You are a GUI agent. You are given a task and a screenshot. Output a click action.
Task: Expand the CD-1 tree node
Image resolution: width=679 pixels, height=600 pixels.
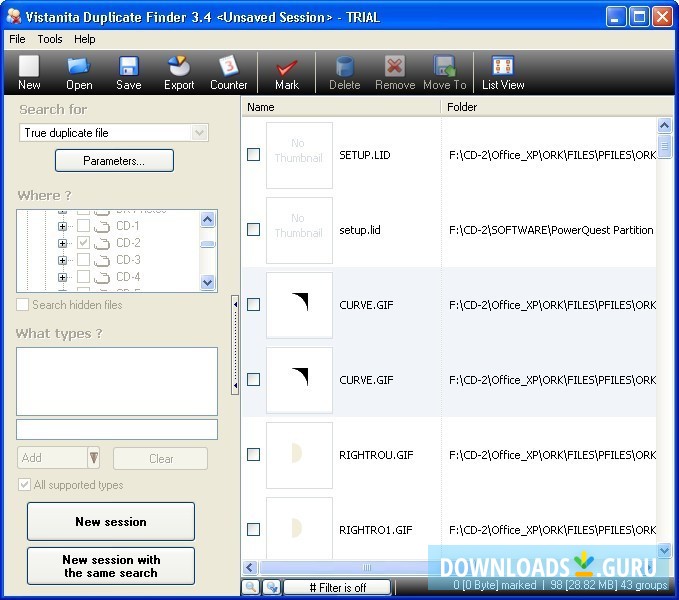coord(62,226)
